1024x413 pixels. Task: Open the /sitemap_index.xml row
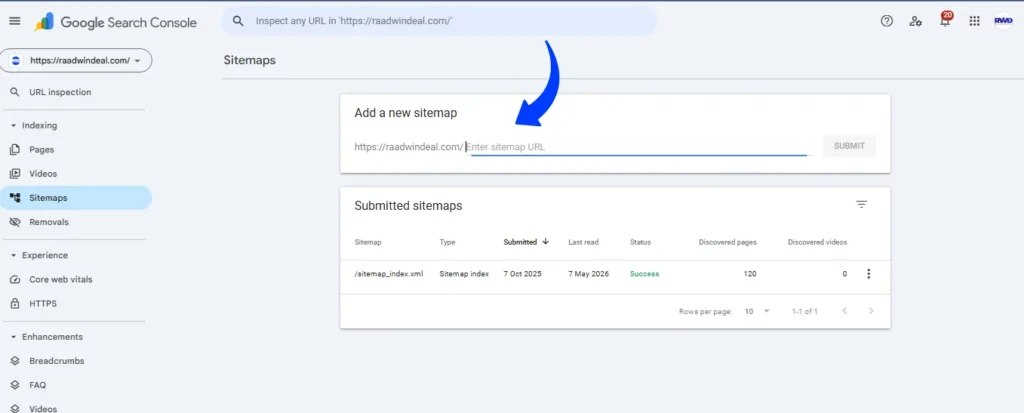[x=615, y=274]
